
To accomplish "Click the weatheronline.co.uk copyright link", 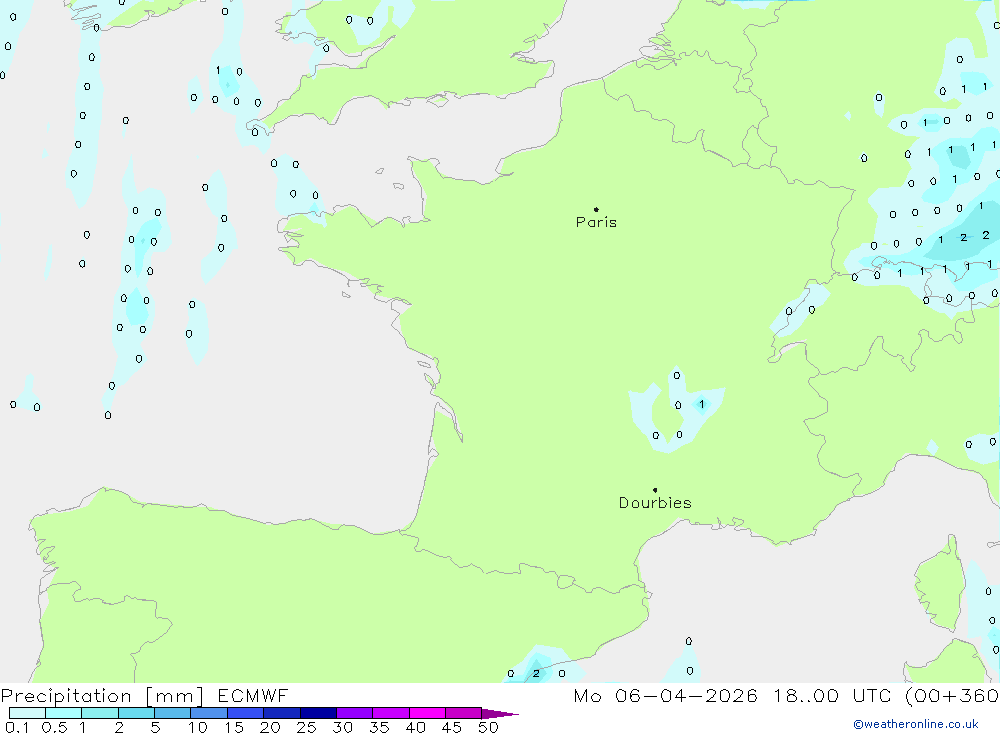I will (x=916, y=724).
